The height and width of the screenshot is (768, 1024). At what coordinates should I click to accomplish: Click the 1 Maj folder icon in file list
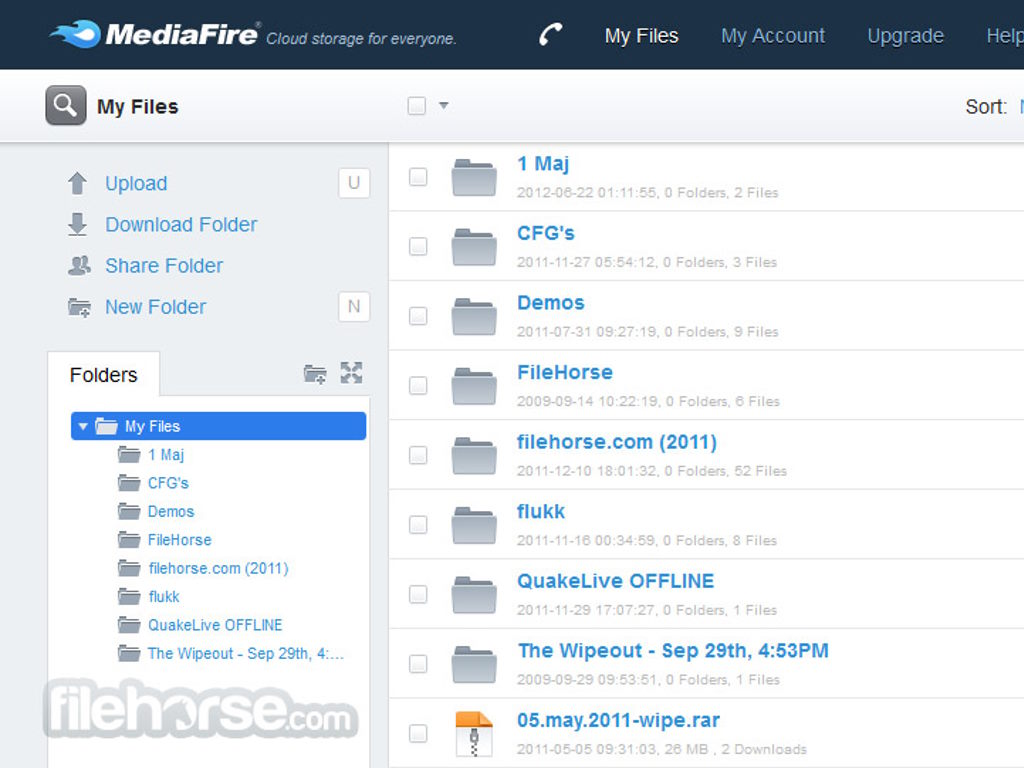473,177
